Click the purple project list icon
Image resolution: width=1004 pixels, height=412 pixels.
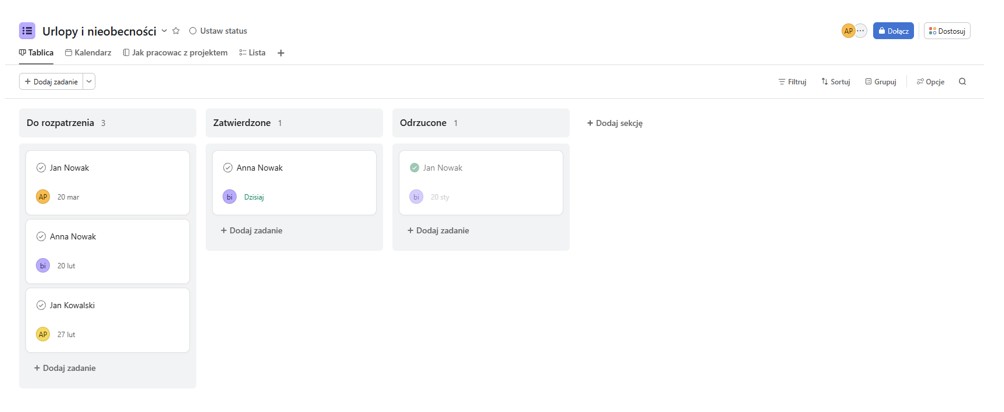click(x=27, y=31)
